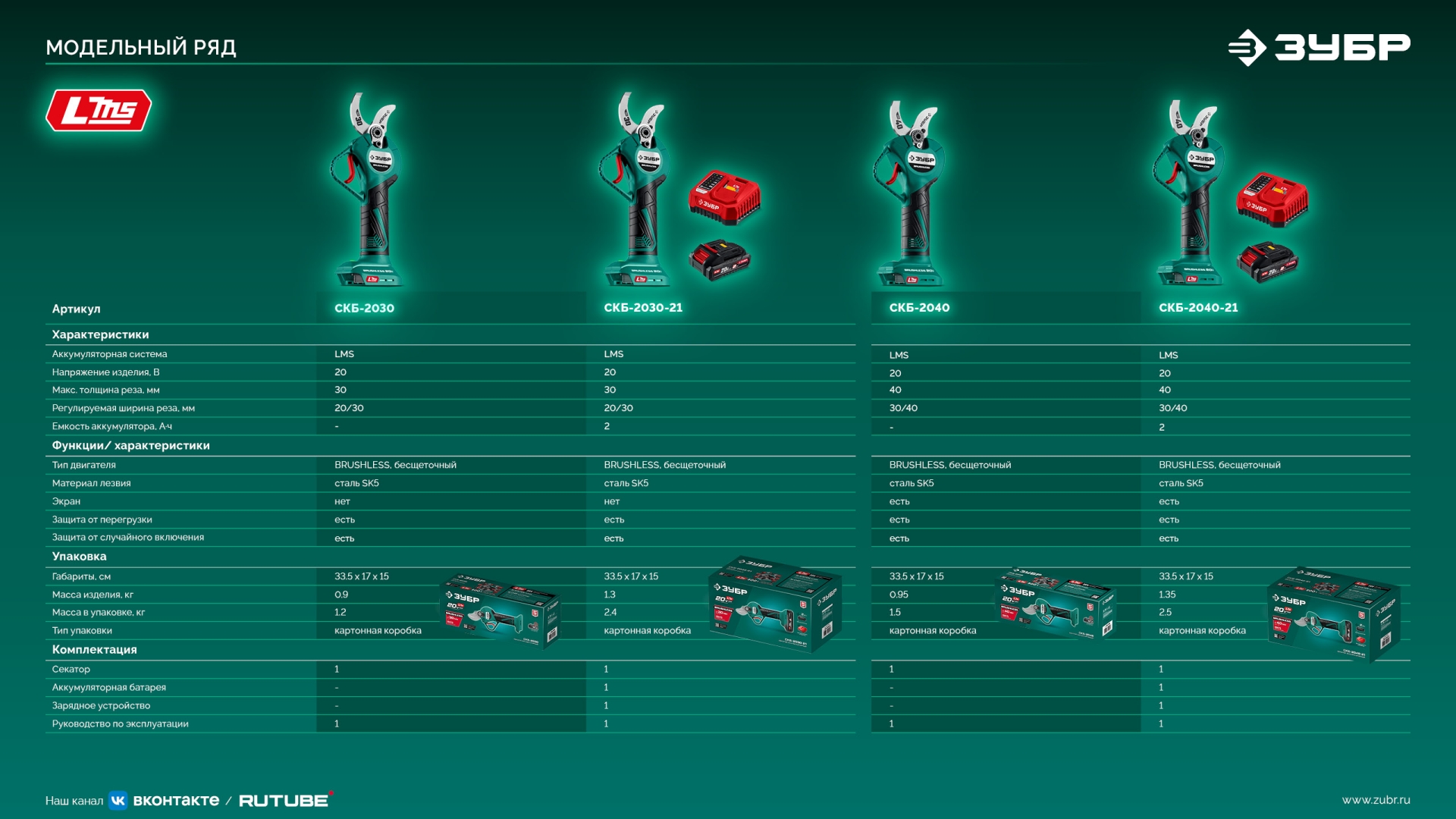1456x819 pixels.
Task: Click the Характеристики section header
Action: pyautogui.click(x=100, y=334)
